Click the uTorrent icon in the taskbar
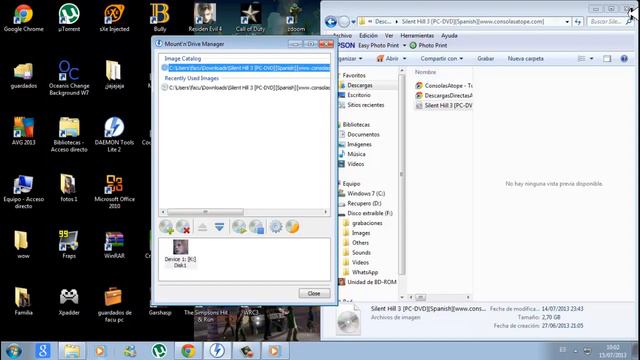 (x=159, y=351)
